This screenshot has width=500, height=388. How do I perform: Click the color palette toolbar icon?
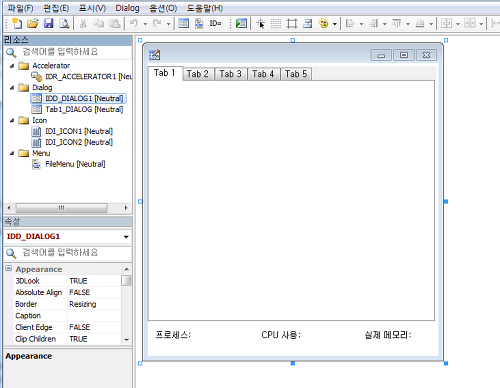[324, 23]
